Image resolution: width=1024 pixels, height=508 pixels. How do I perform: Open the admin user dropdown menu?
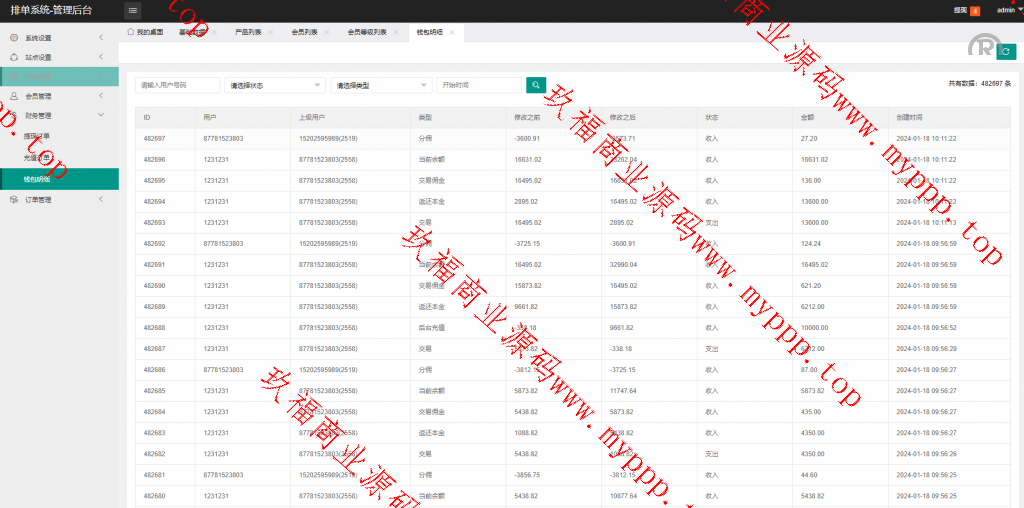coord(1008,10)
